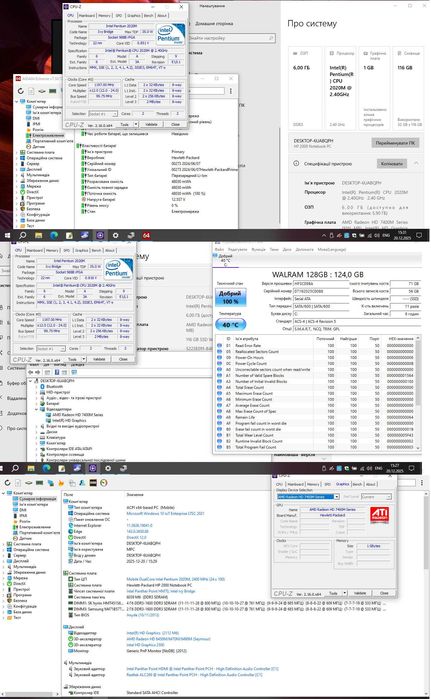Open three-dot menu in AIDA64 battery-page window
The height and width of the screenshot is (699, 431).
(230, 91)
